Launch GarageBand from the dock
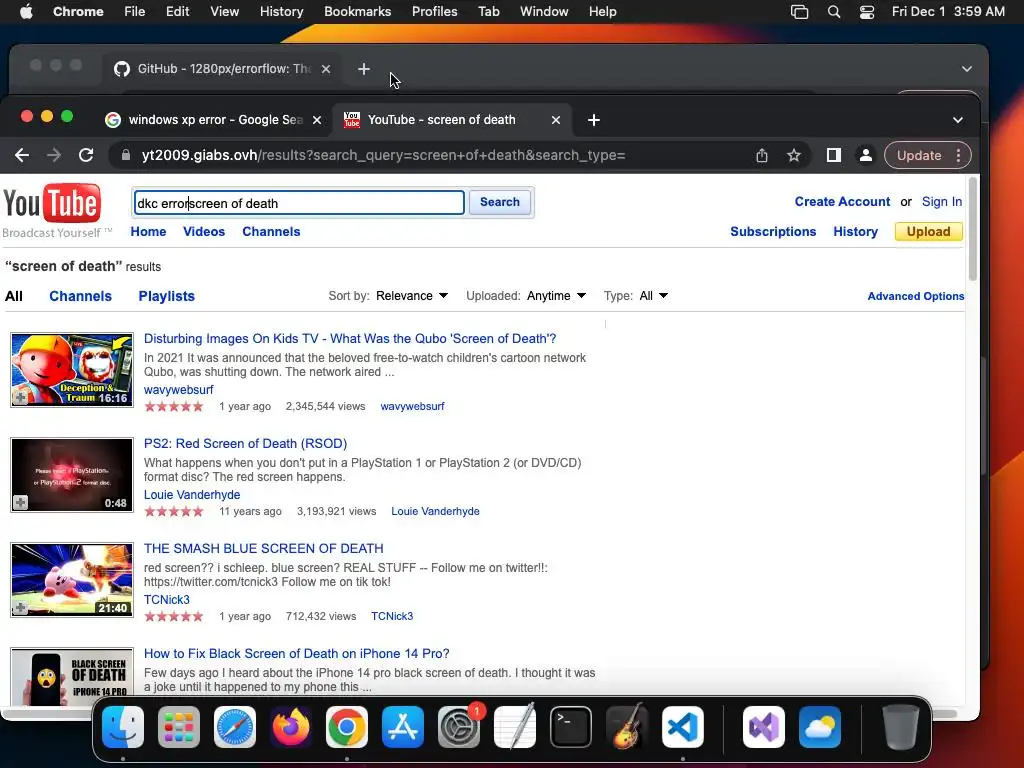This screenshot has width=1024, height=768. 627,727
